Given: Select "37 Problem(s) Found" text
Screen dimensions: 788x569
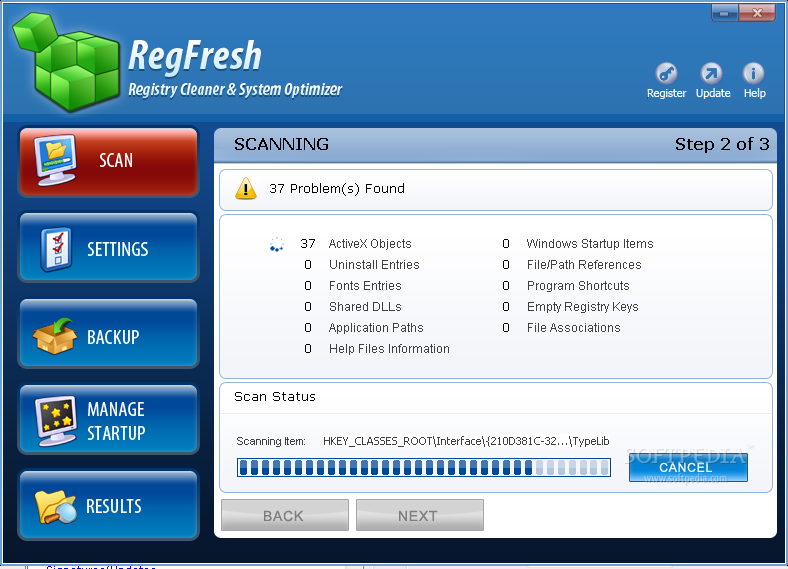Looking at the screenshot, I should (337, 188).
